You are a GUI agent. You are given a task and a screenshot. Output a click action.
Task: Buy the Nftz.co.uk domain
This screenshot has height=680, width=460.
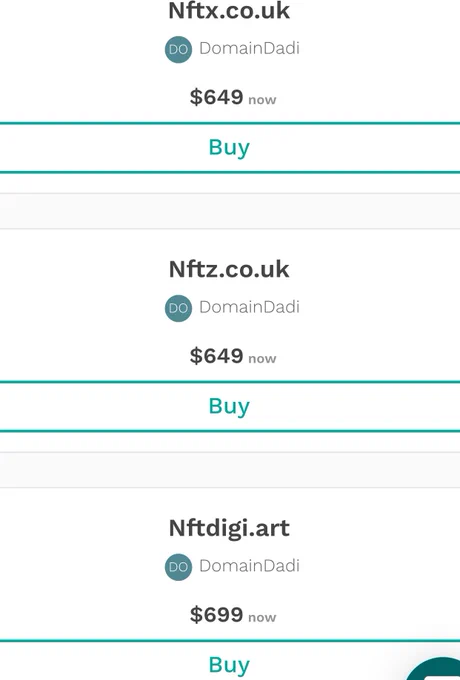tap(230, 406)
